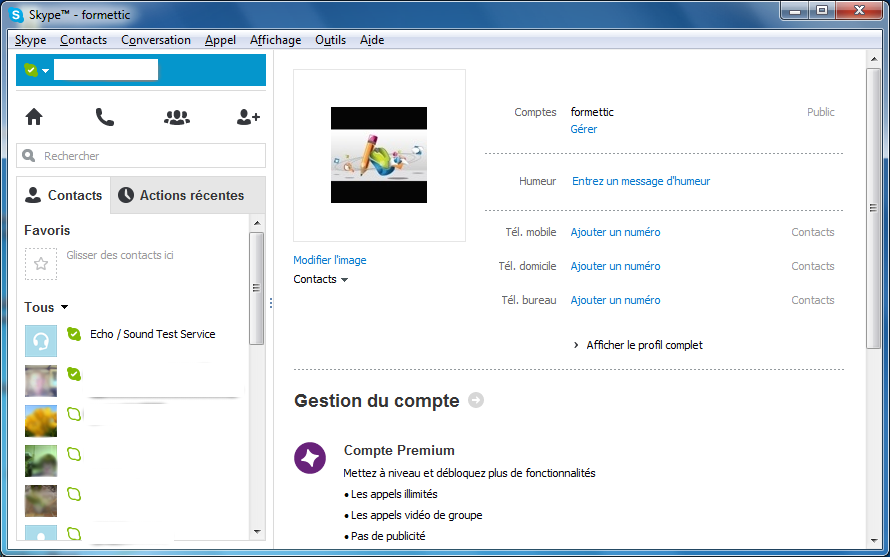Go to the Skype Home icon
The image size is (890, 557).
(x=34, y=116)
